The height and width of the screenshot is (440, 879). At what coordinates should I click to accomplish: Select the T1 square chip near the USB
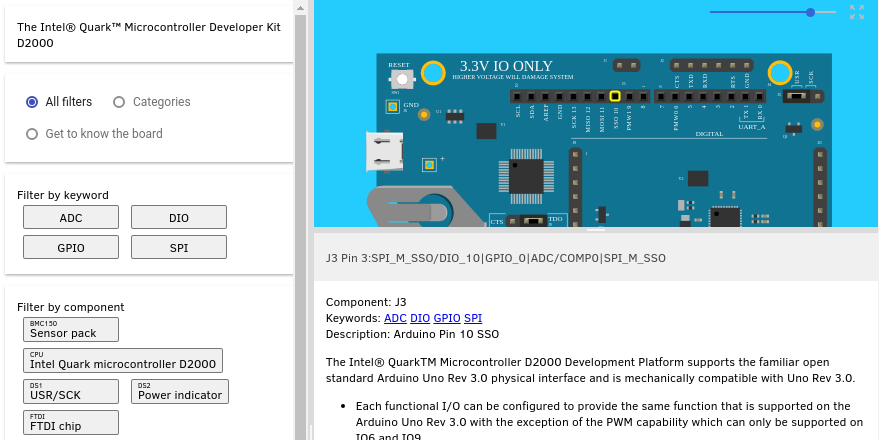pos(486,131)
